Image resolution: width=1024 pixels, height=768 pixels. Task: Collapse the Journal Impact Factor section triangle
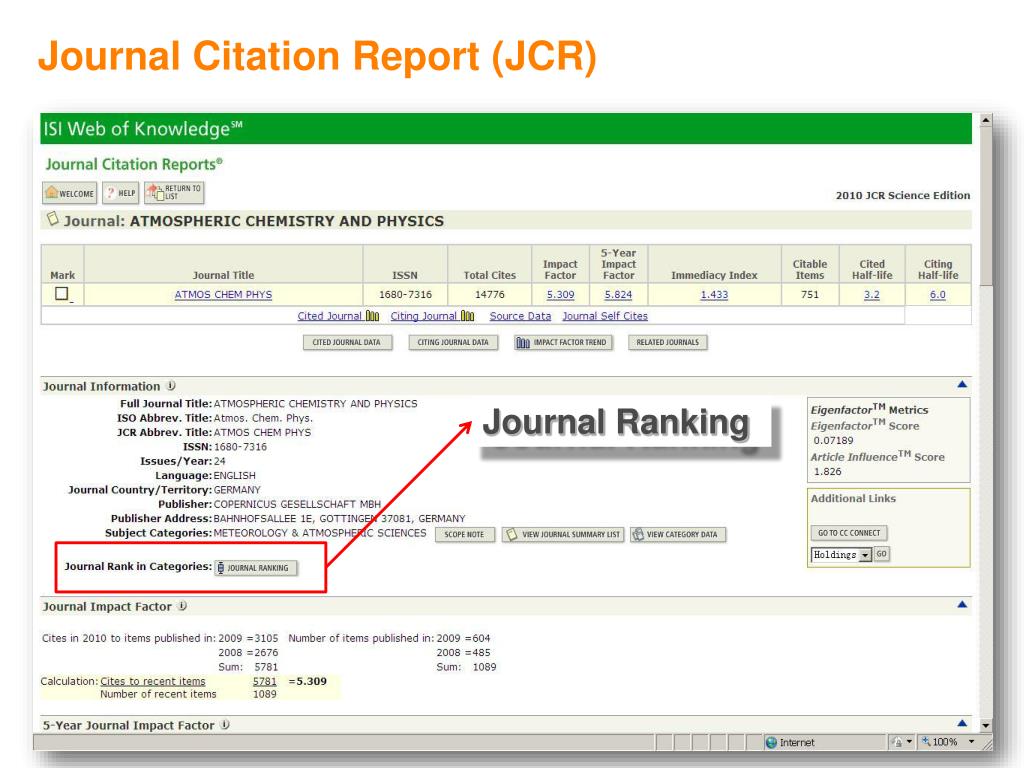(x=962, y=605)
